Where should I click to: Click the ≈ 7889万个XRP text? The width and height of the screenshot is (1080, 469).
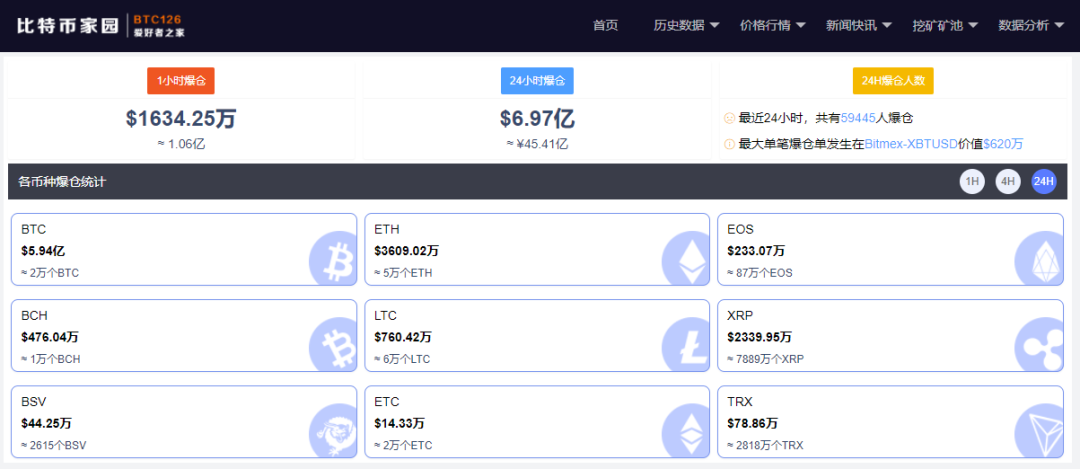[765, 359]
